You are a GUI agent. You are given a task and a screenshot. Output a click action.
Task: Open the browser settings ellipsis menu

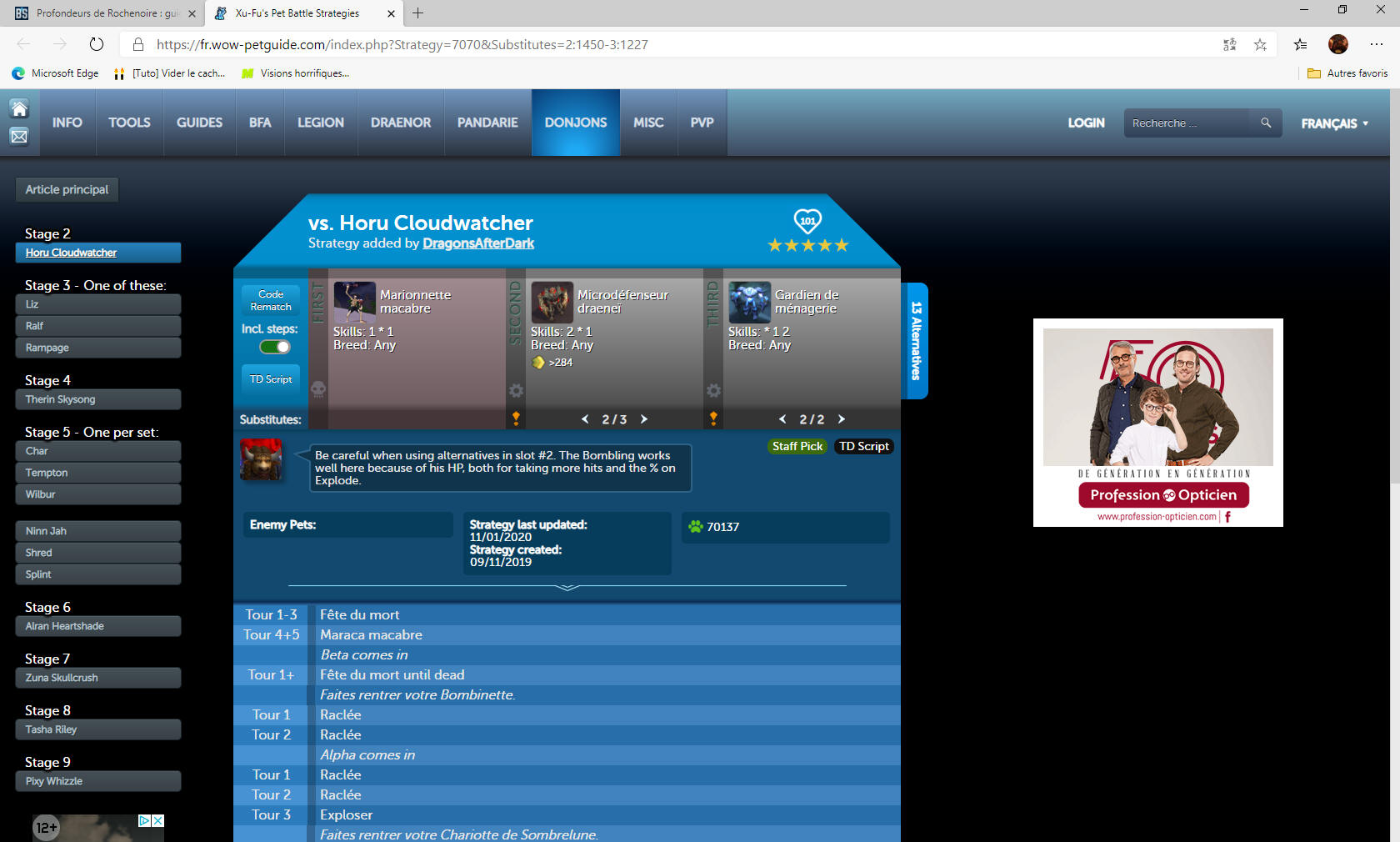(1376, 44)
